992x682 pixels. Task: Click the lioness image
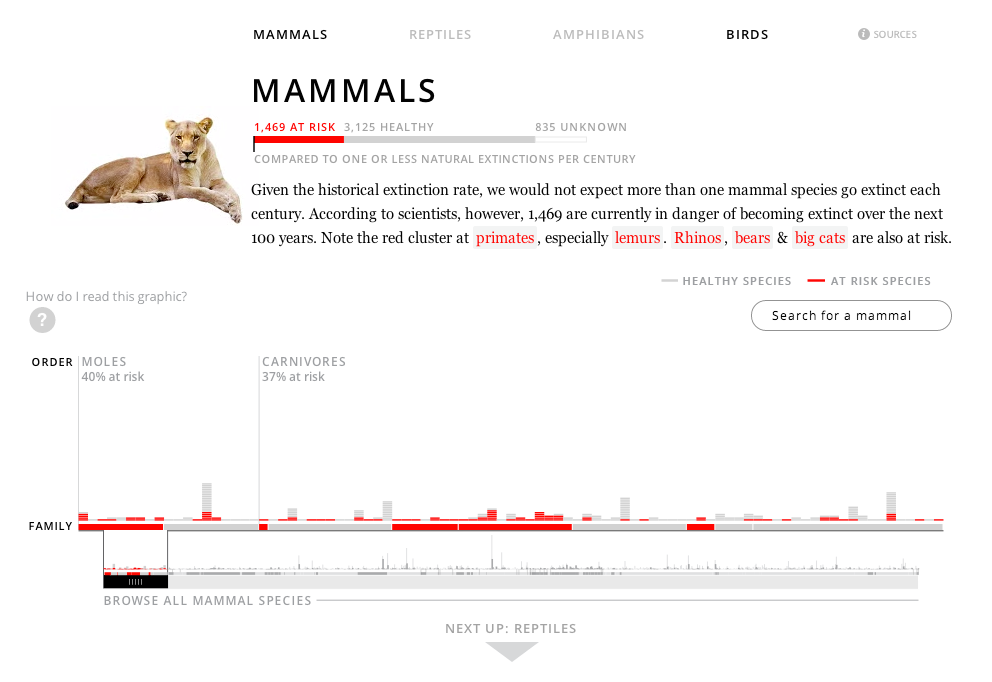153,168
